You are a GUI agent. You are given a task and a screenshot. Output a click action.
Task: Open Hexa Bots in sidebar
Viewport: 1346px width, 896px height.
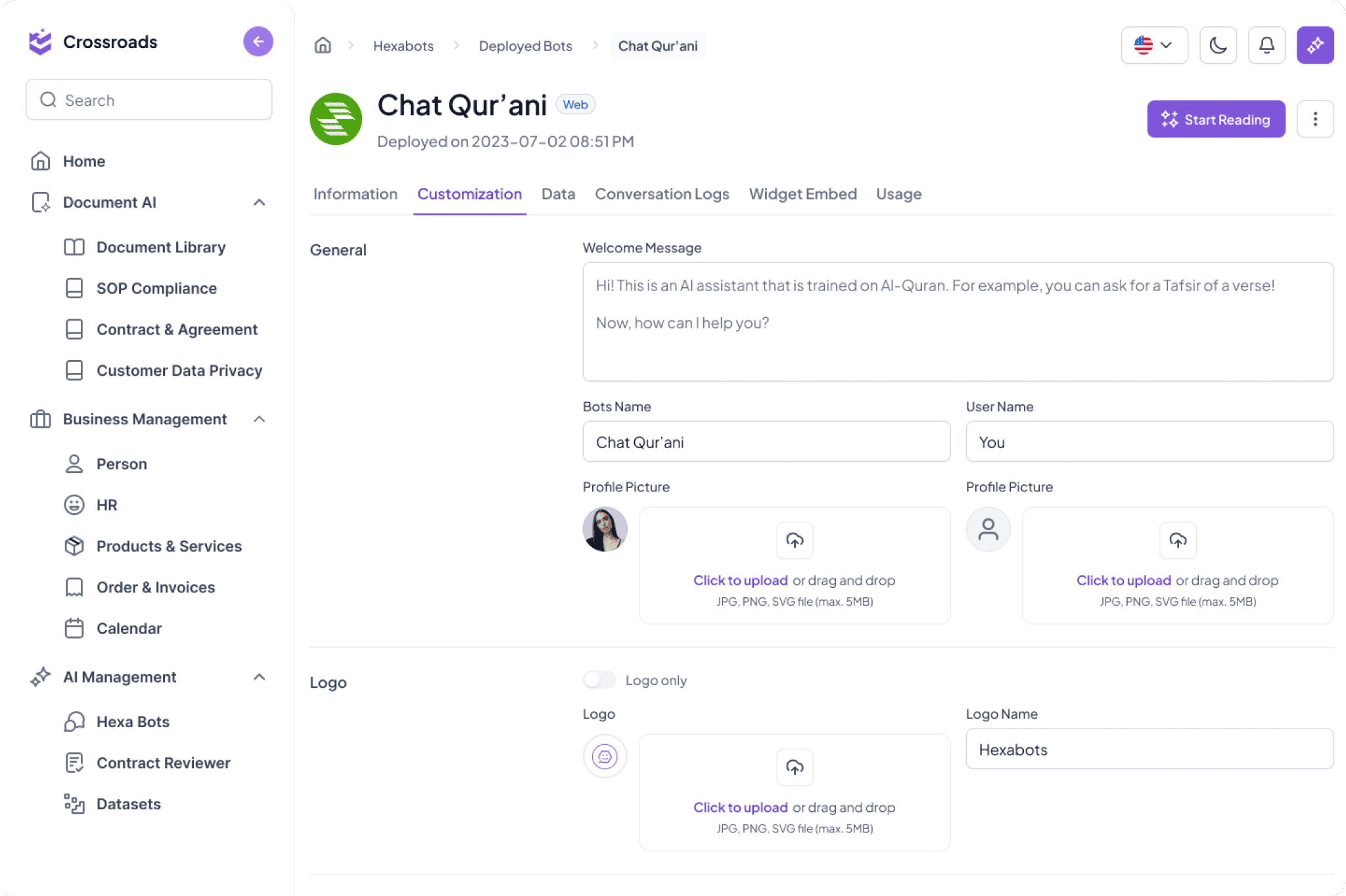(133, 721)
